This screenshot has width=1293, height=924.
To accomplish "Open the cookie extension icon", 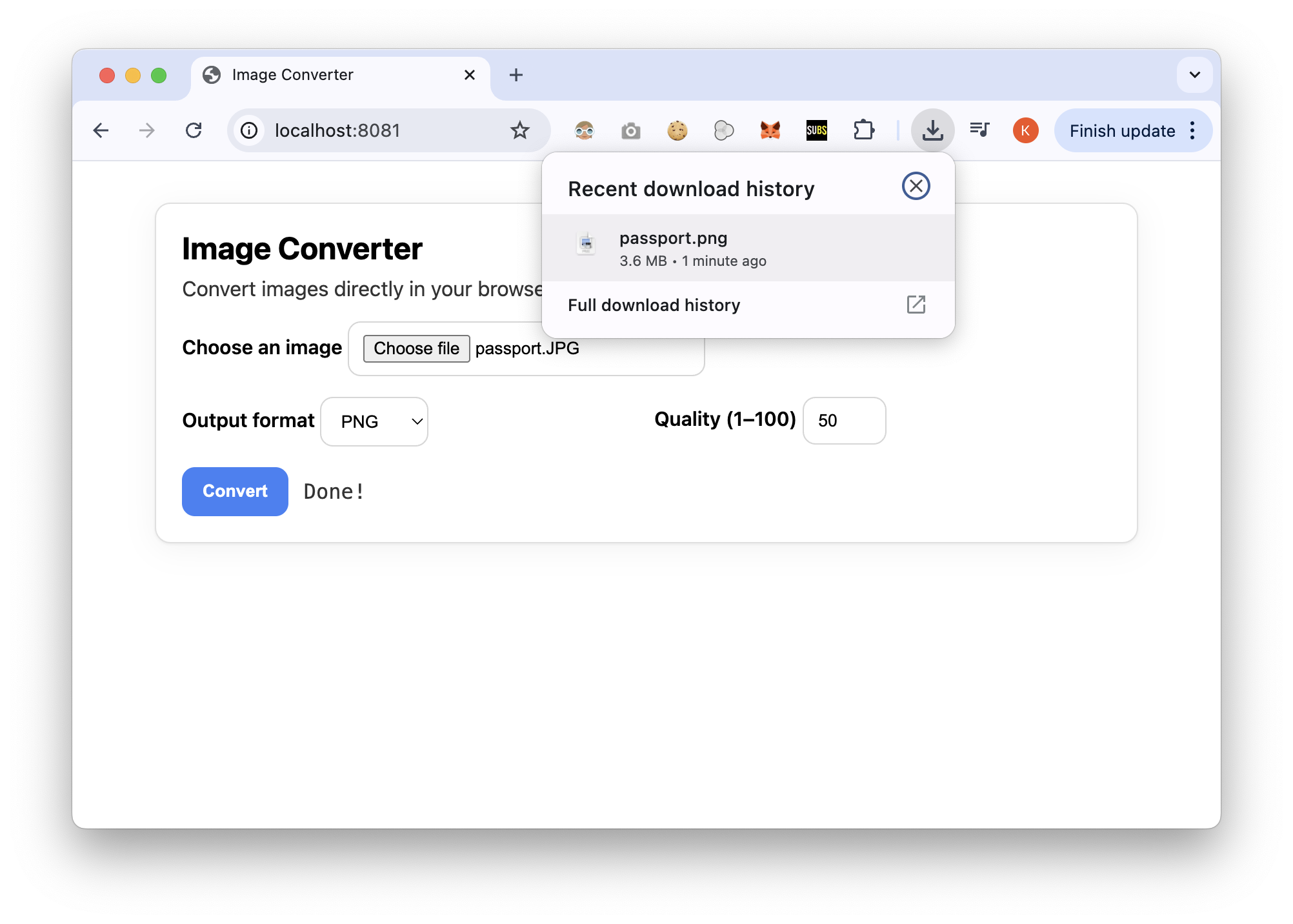I will tap(677, 131).
